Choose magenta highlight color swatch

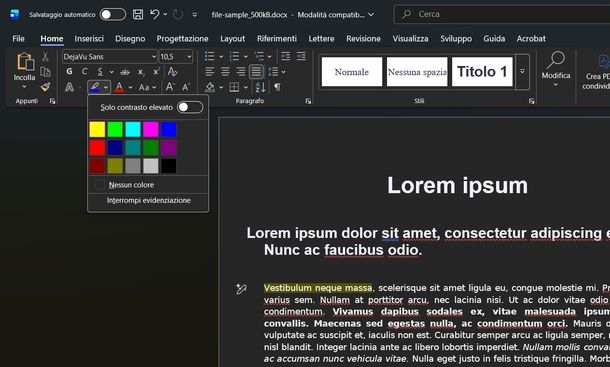[151, 130]
